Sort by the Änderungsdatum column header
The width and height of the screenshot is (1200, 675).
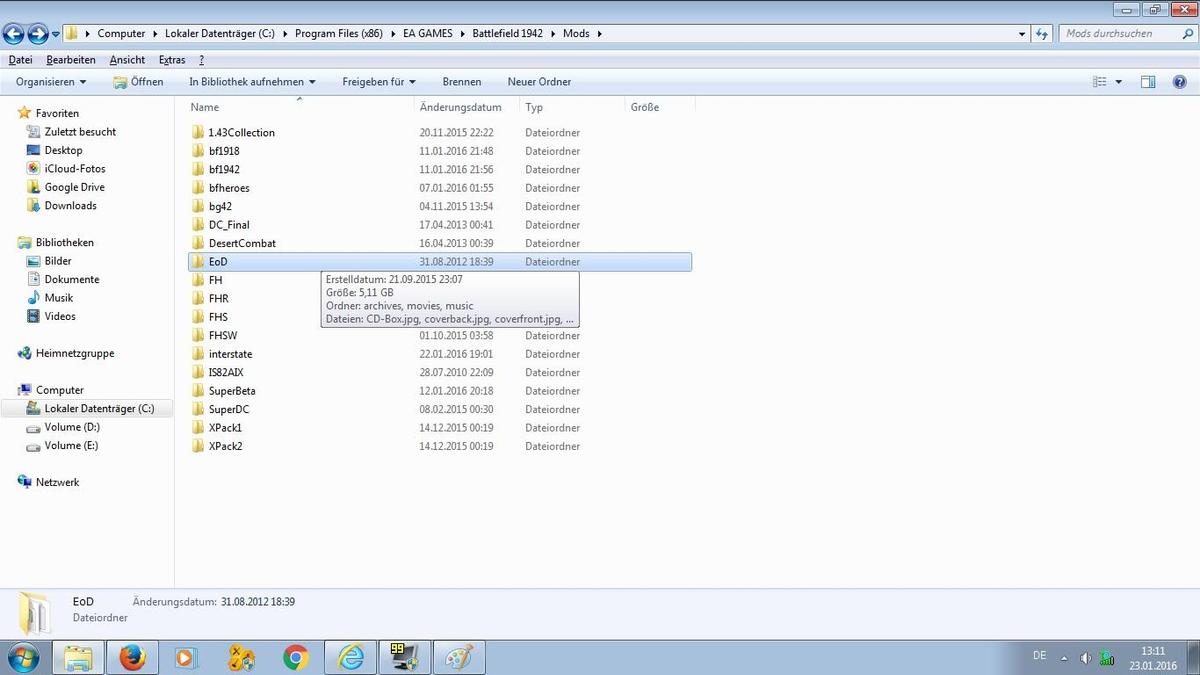461,107
